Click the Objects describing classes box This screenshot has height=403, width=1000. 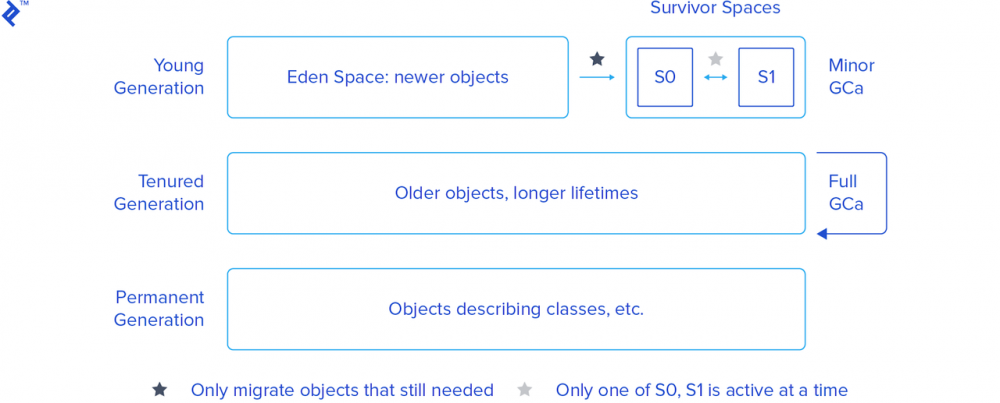[x=516, y=309]
